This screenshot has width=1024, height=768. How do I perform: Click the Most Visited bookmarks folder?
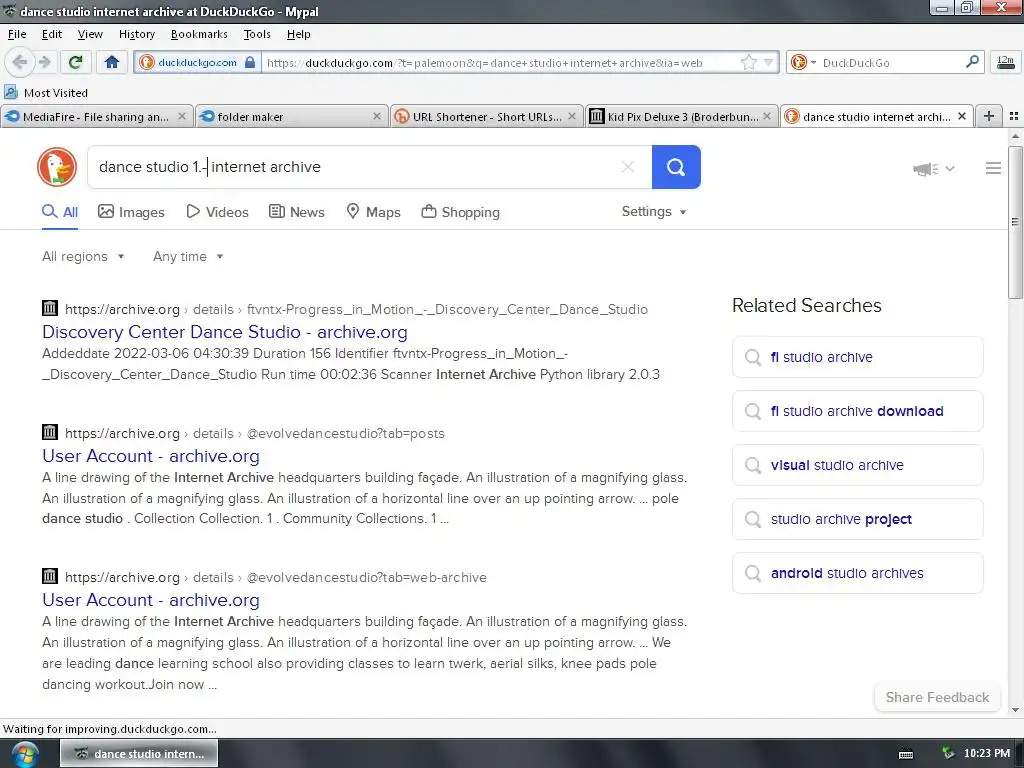46,93
